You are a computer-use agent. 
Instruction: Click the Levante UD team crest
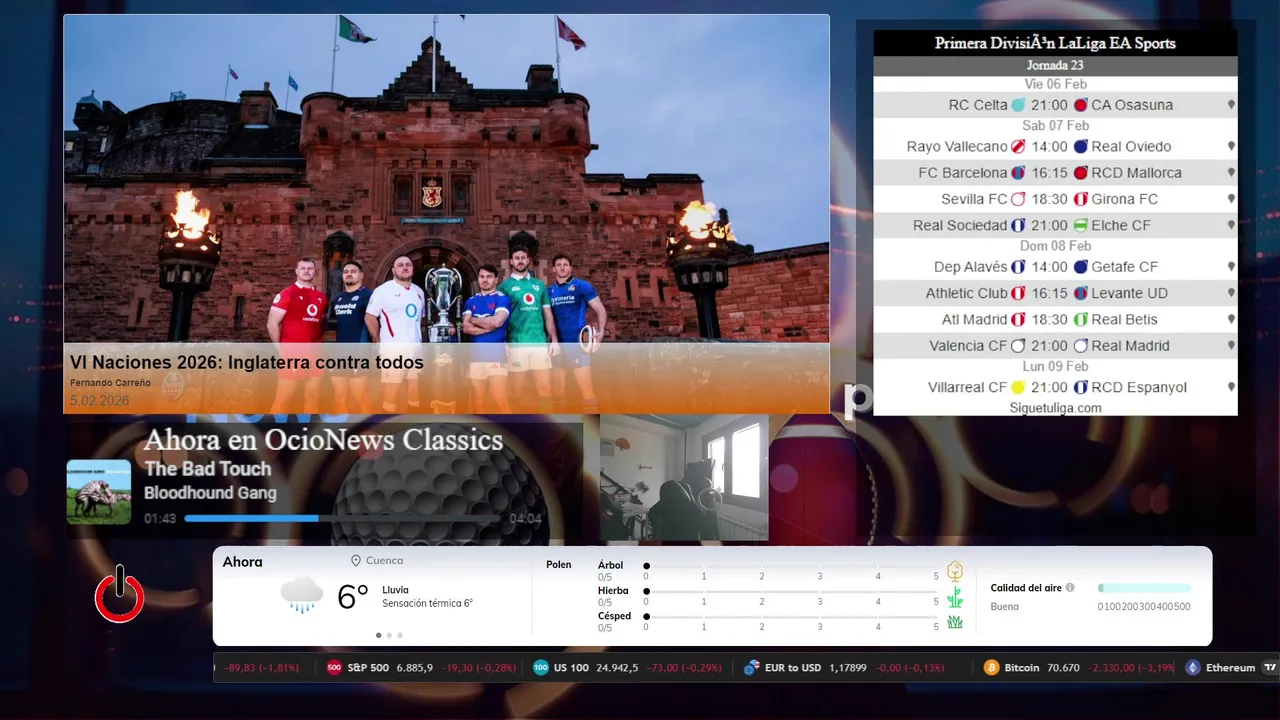(x=1080, y=294)
